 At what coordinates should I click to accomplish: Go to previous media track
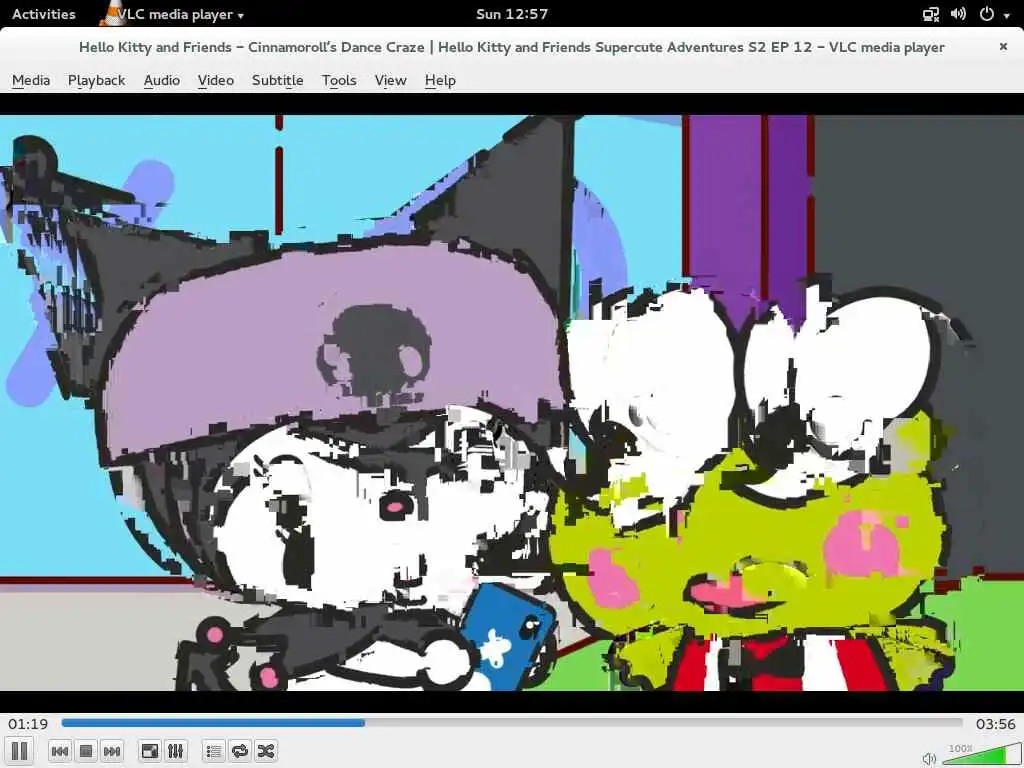[x=59, y=751]
